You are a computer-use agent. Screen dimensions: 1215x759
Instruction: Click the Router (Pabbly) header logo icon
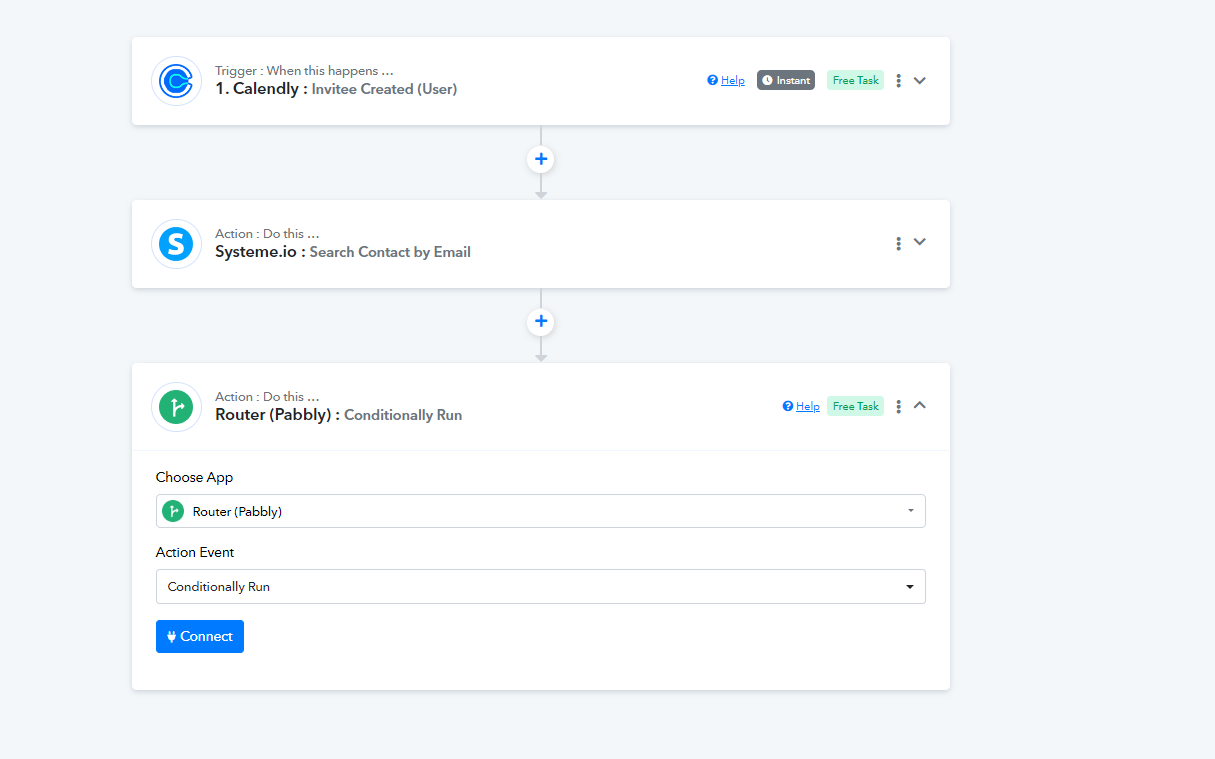[x=176, y=407]
